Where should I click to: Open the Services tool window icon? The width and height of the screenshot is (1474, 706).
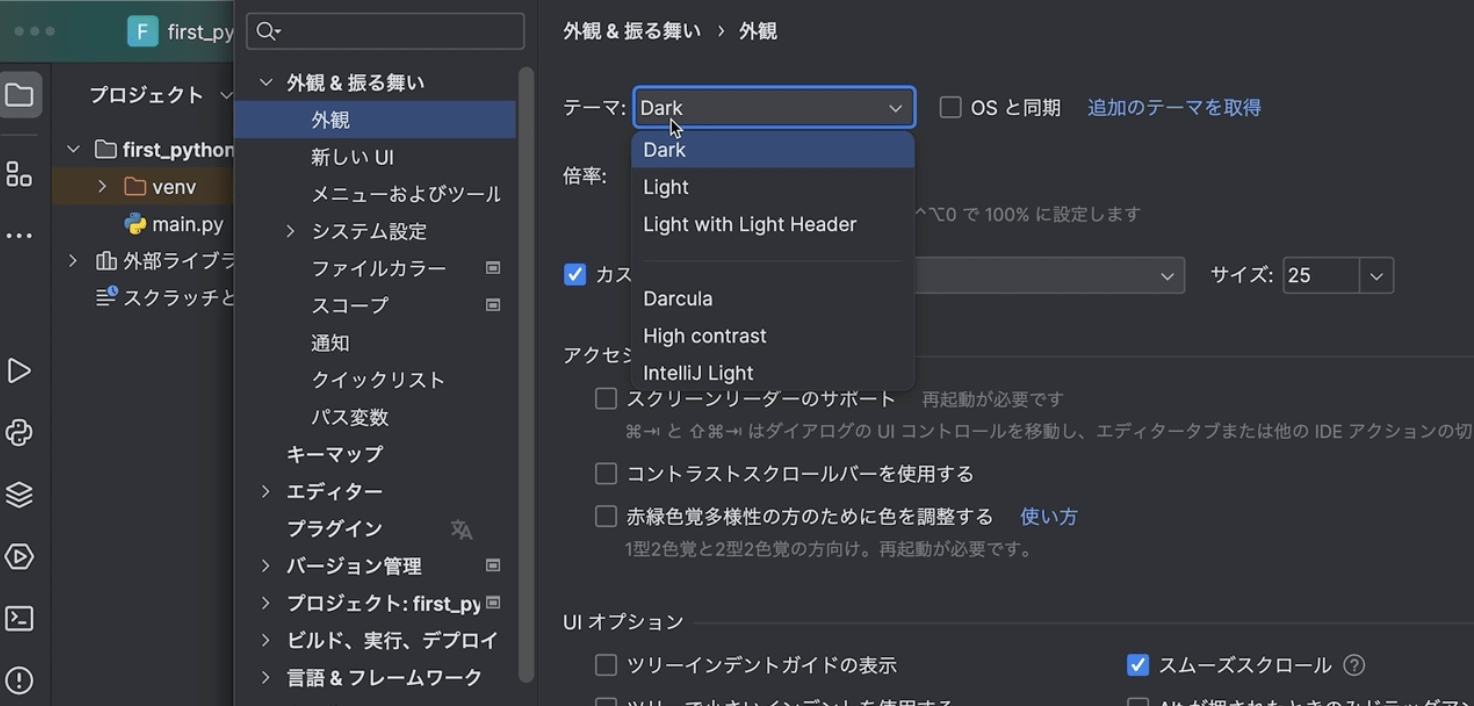[19, 557]
